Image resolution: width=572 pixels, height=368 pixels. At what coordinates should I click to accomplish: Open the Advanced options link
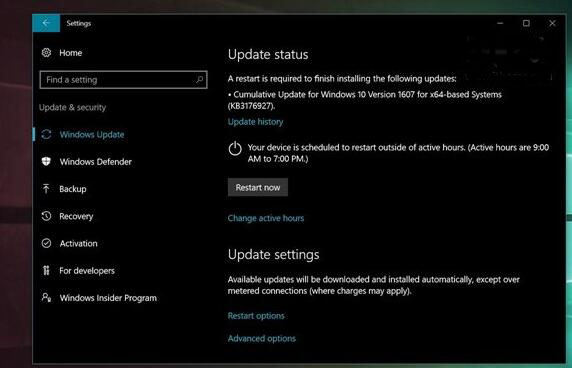click(262, 338)
